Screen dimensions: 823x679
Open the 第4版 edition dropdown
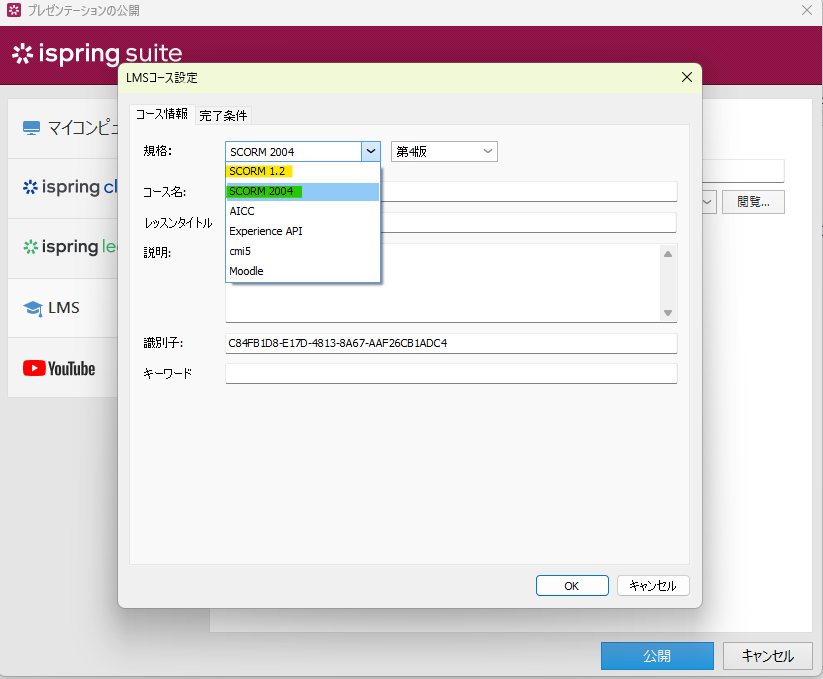[x=444, y=152]
